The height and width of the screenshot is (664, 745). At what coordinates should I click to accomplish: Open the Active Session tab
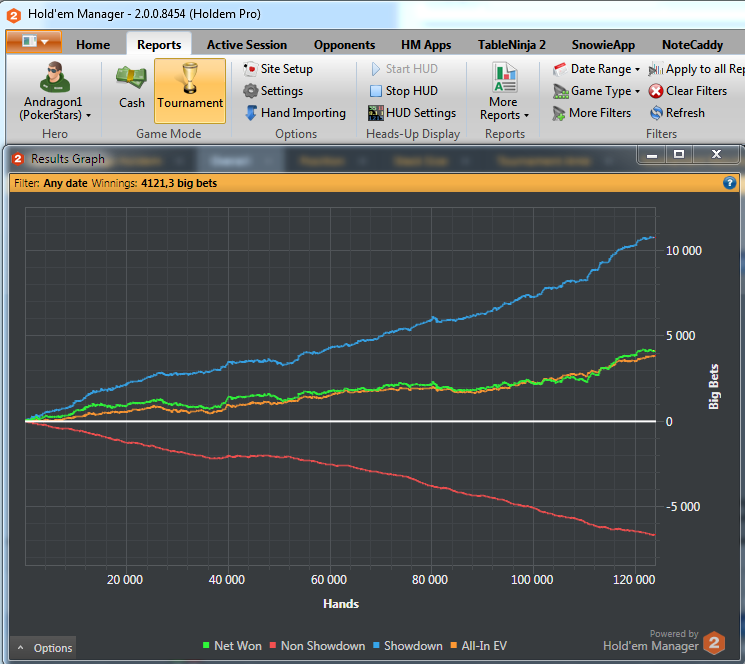pos(247,45)
